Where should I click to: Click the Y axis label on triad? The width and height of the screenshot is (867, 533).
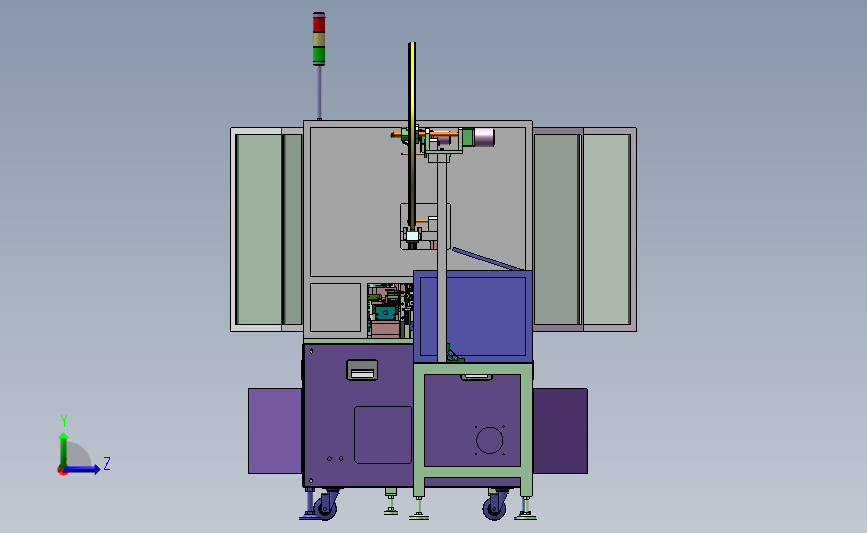64,421
